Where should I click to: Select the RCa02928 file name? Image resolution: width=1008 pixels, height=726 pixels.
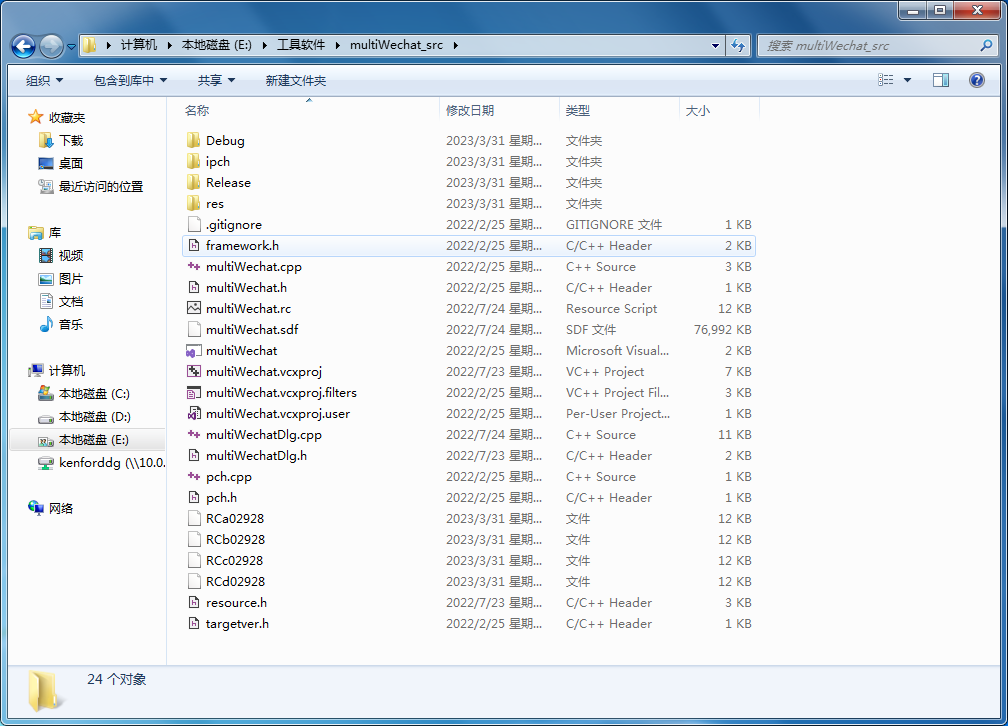tap(235, 518)
